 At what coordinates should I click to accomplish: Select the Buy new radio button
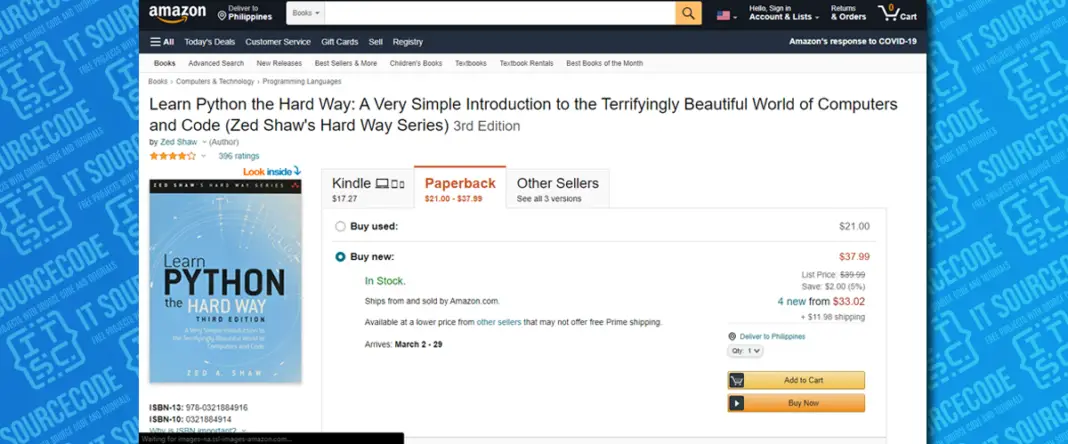340,257
